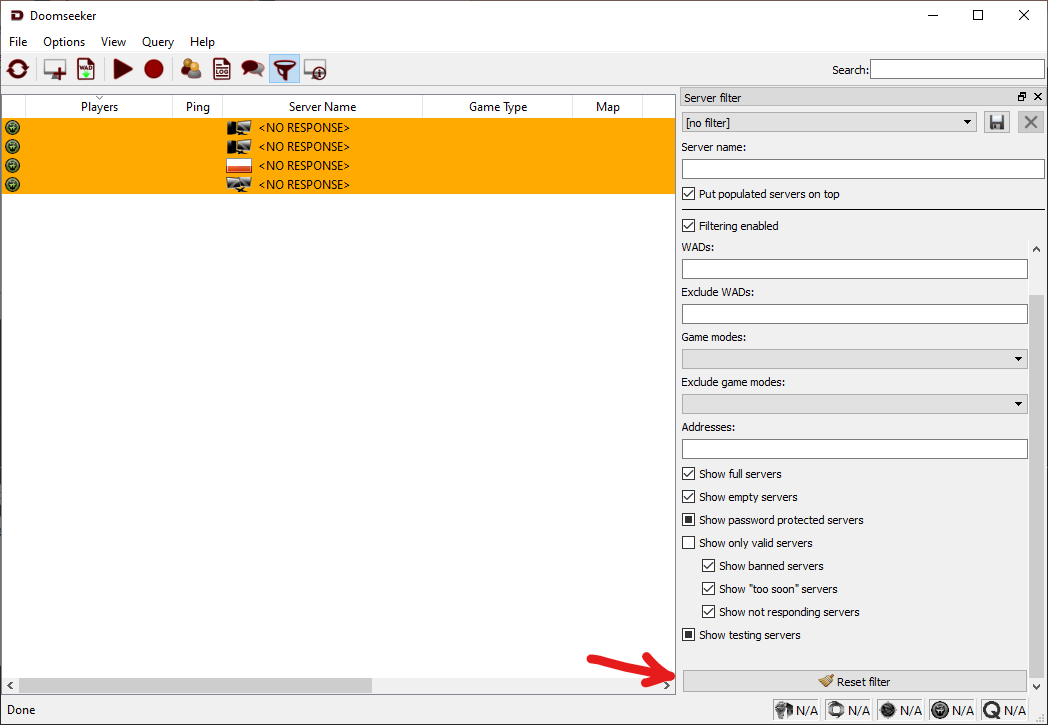The width and height of the screenshot is (1048, 725).
Task: Open the View menu
Action: pos(113,41)
